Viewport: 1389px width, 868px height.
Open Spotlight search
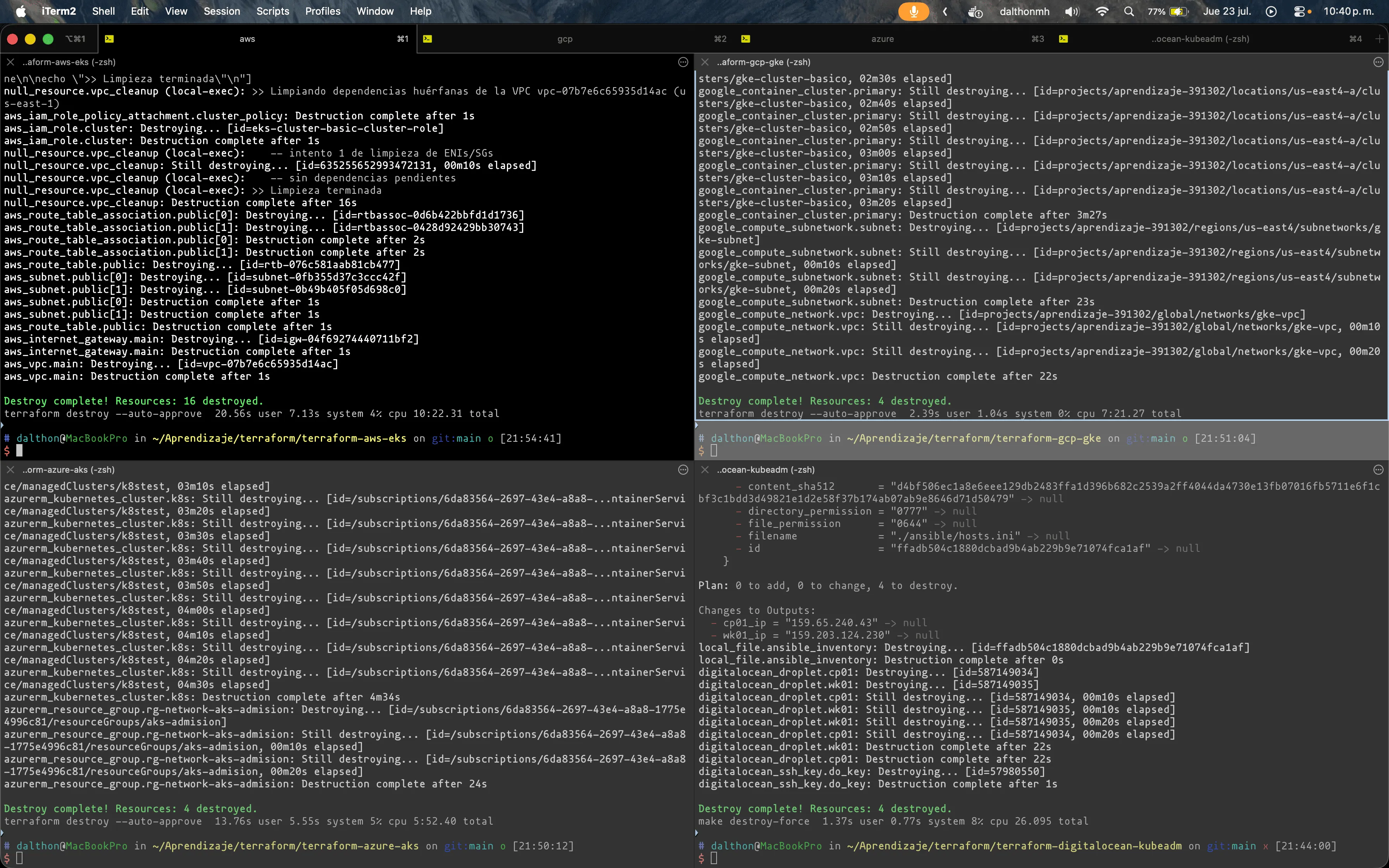click(x=1129, y=12)
